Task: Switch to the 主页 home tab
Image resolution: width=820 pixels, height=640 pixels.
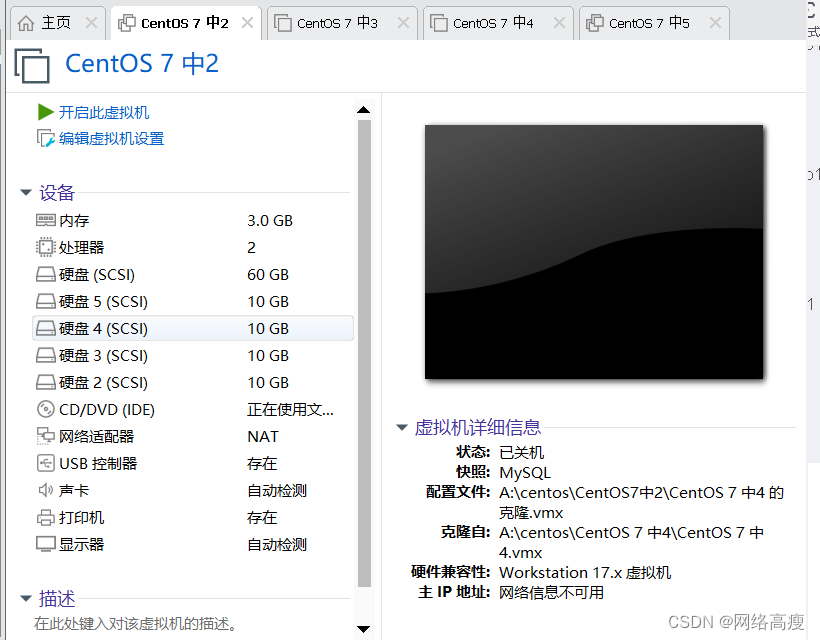Action: click(x=56, y=23)
